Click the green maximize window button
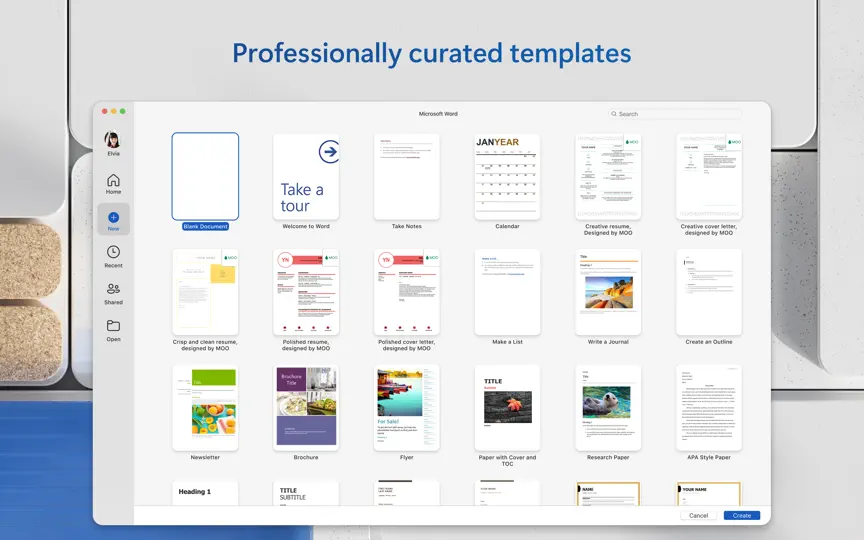Screen dimensions: 864x540 pos(123,111)
